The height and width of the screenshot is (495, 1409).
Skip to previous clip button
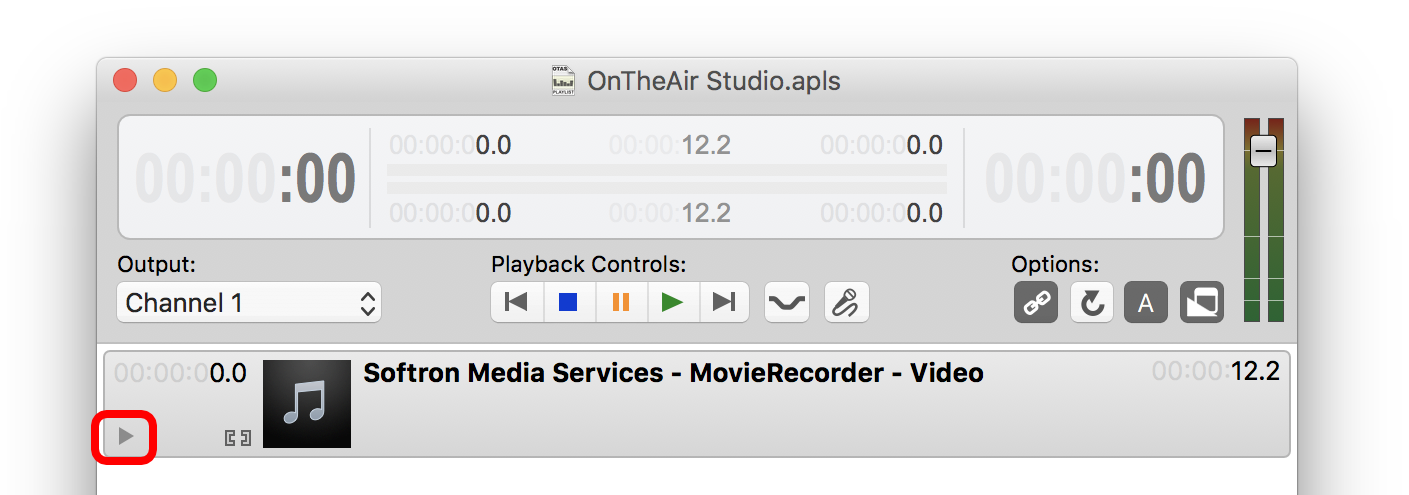click(517, 302)
